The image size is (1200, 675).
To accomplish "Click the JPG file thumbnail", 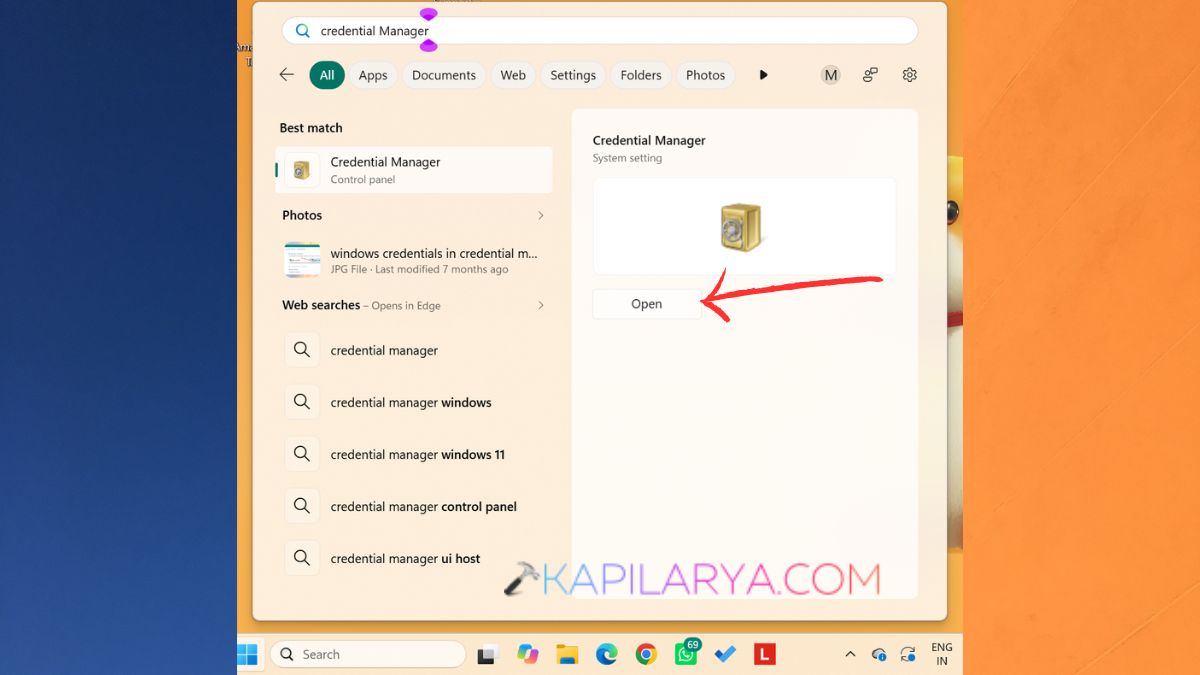I will tap(302, 260).
